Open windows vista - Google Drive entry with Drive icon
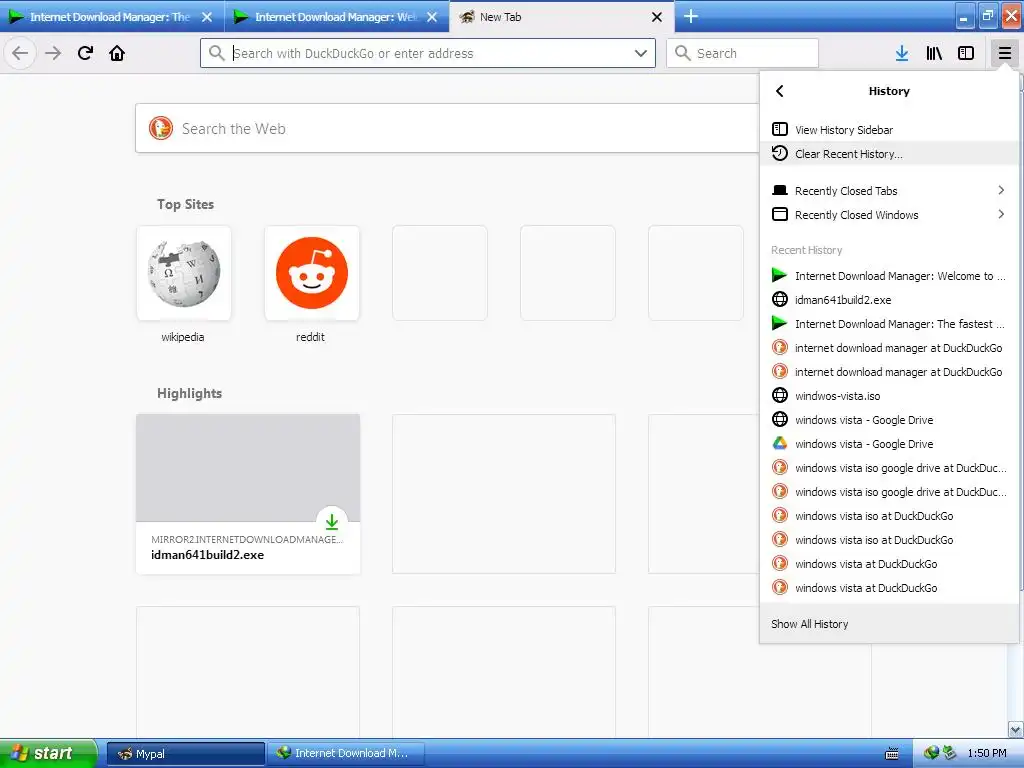 (x=889, y=443)
